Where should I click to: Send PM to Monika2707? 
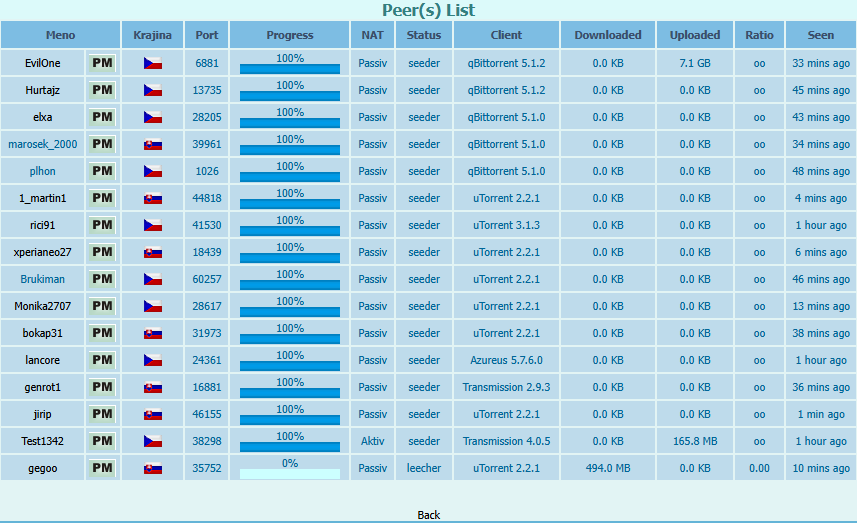(x=102, y=306)
